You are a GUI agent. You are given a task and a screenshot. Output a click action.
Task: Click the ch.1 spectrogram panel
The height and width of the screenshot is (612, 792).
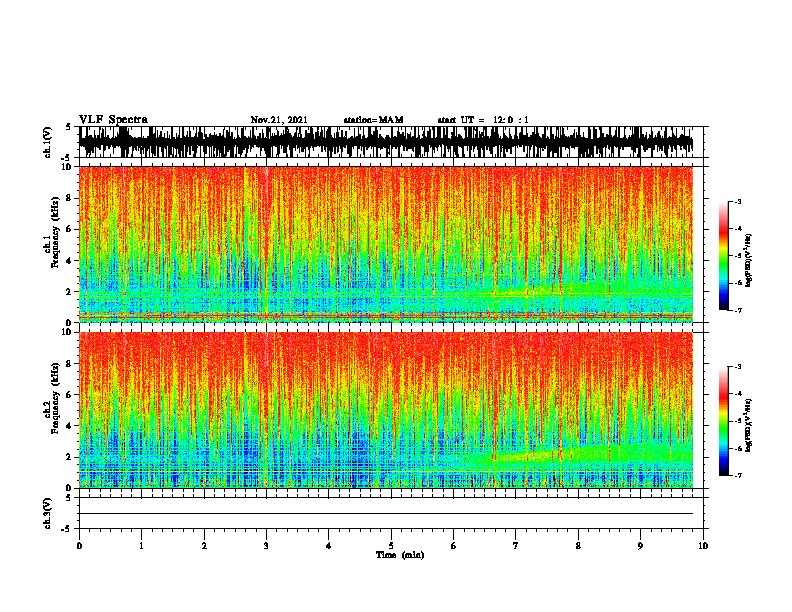(386, 244)
